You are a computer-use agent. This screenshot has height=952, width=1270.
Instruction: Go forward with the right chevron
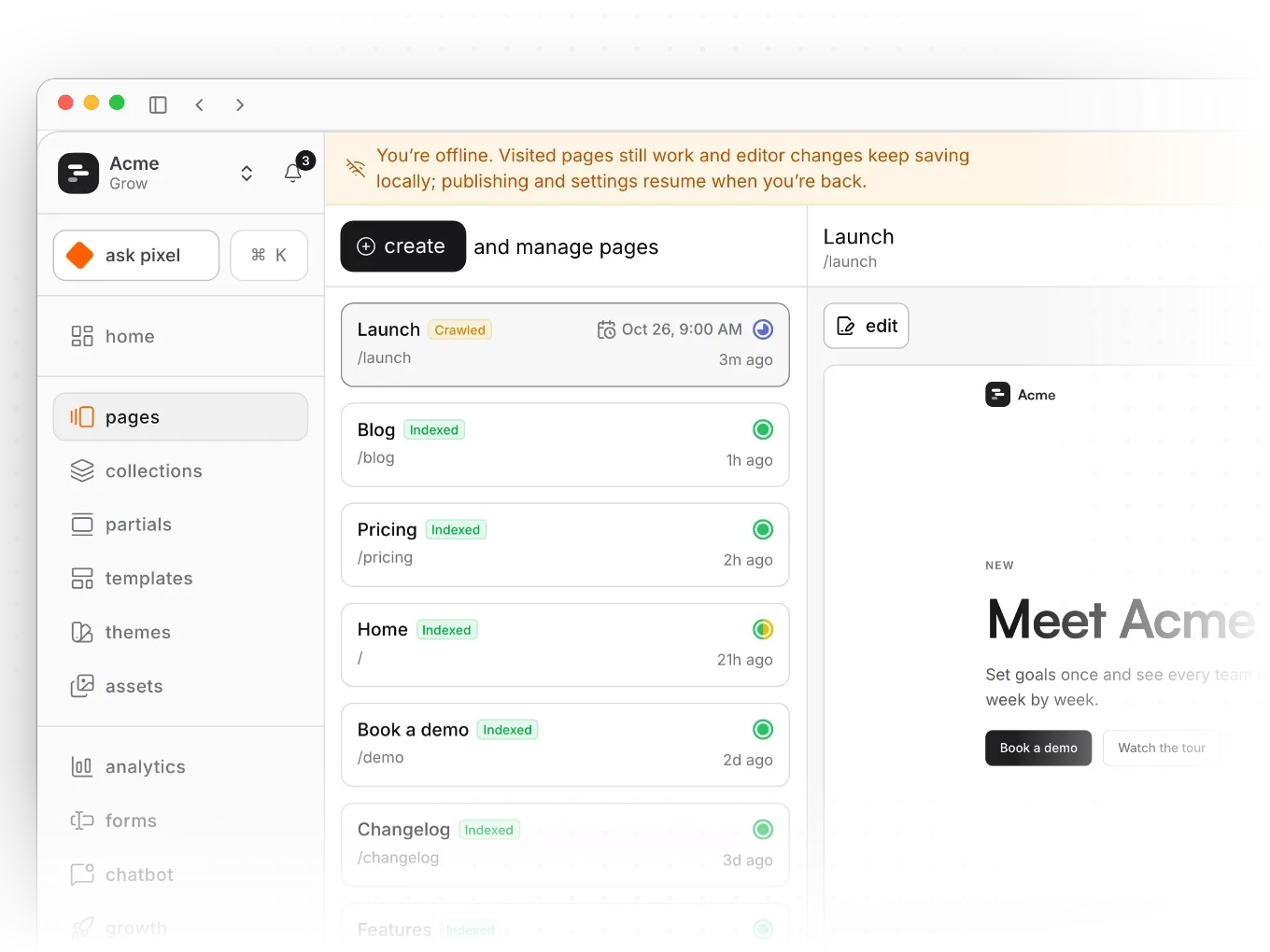click(x=240, y=105)
